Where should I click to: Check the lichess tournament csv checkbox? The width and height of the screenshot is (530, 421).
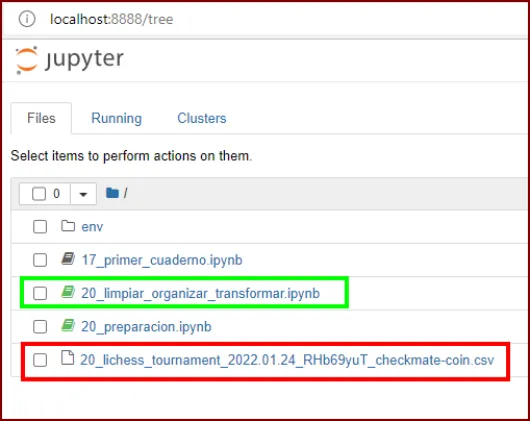[40, 360]
